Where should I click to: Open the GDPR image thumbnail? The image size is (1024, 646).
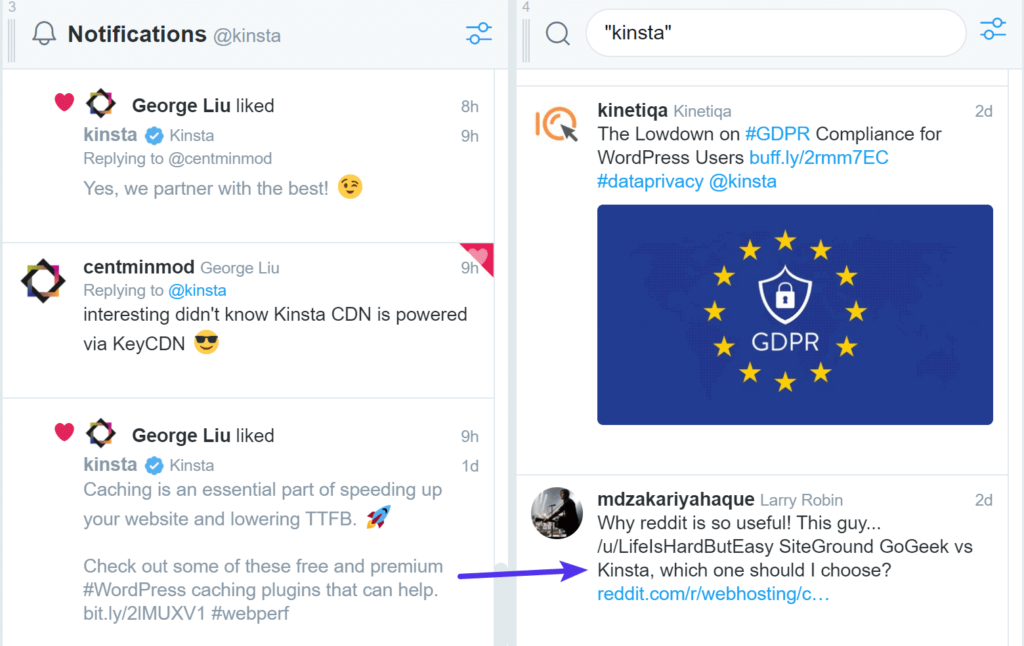[x=794, y=315]
